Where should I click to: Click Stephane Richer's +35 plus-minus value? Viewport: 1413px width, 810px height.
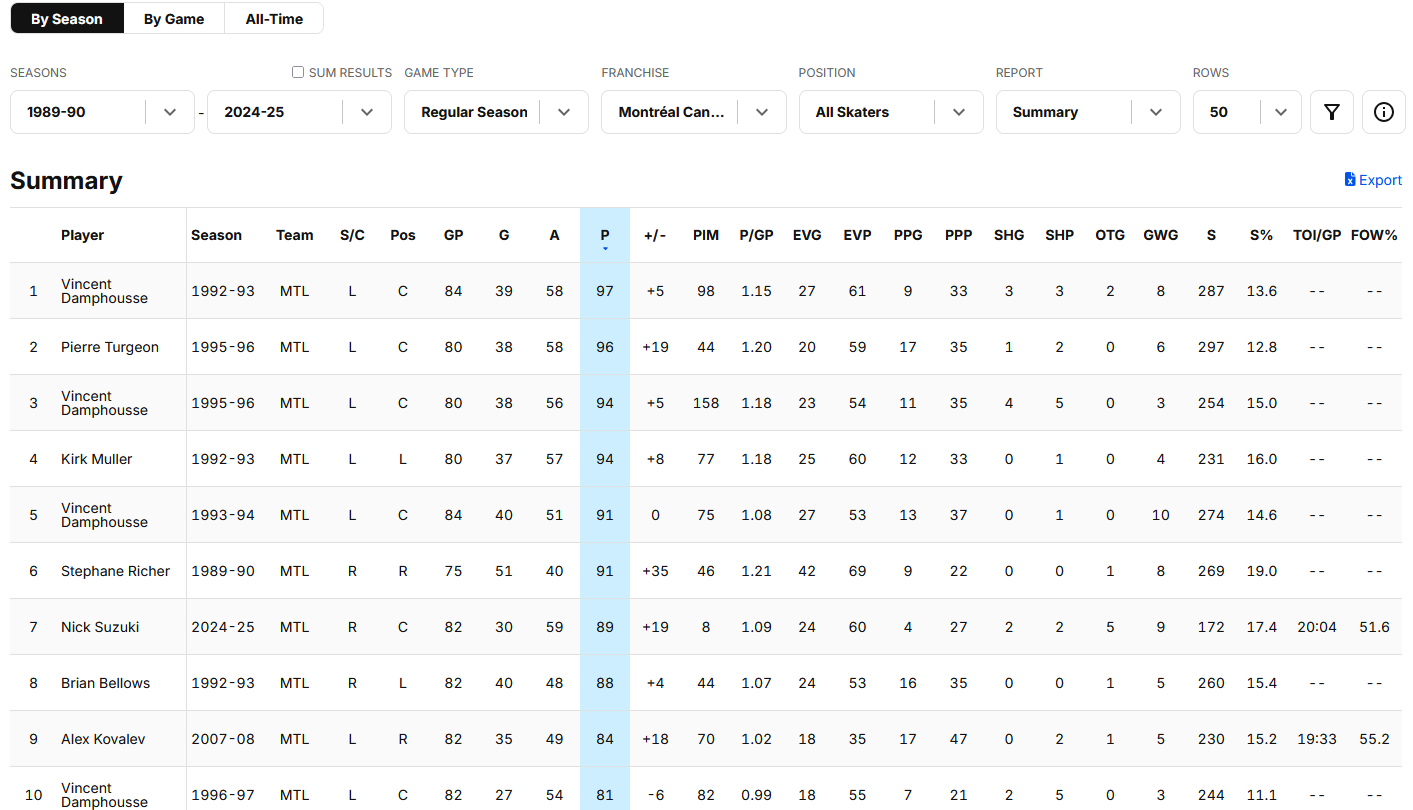coord(655,571)
